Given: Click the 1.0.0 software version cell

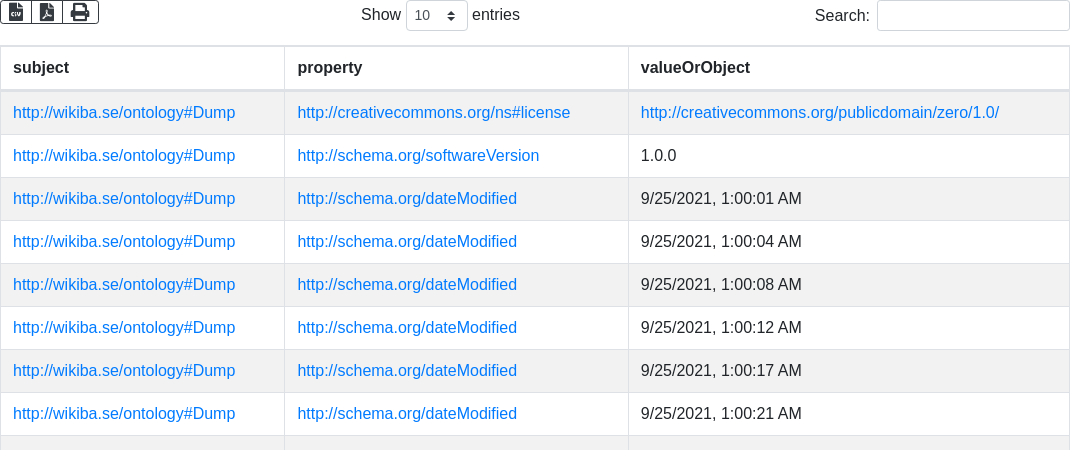Looking at the screenshot, I should 659,156.
